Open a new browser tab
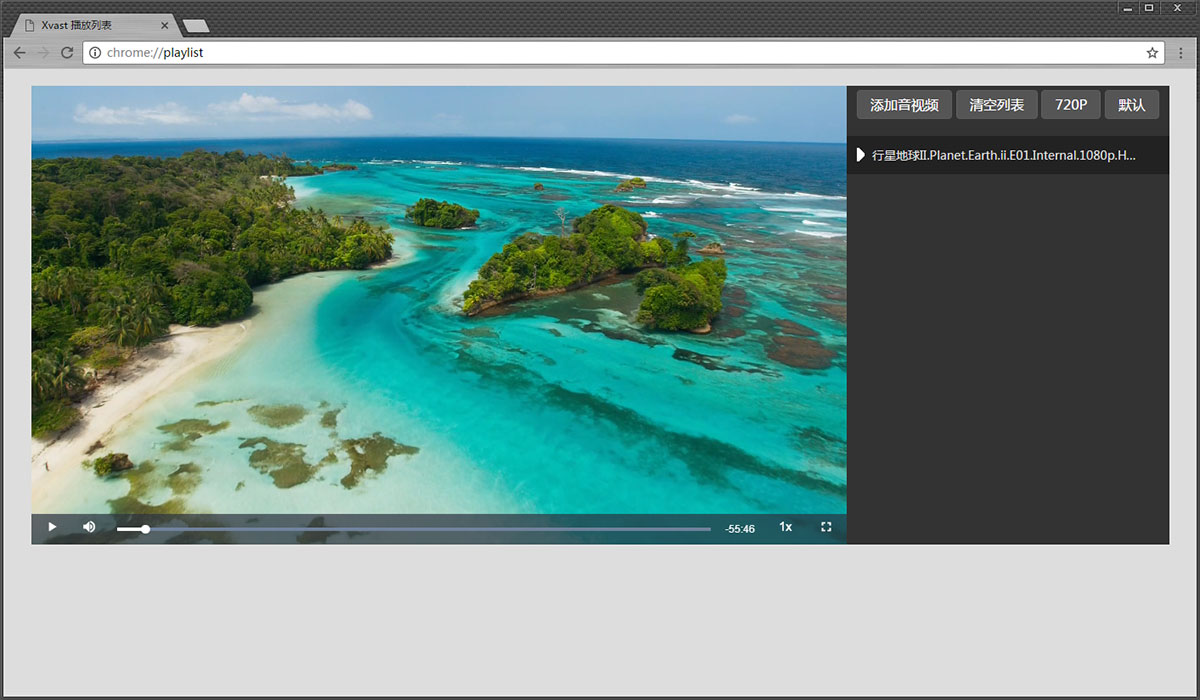Viewport: 1200px width, 700px height. click(x=196, y=26)
